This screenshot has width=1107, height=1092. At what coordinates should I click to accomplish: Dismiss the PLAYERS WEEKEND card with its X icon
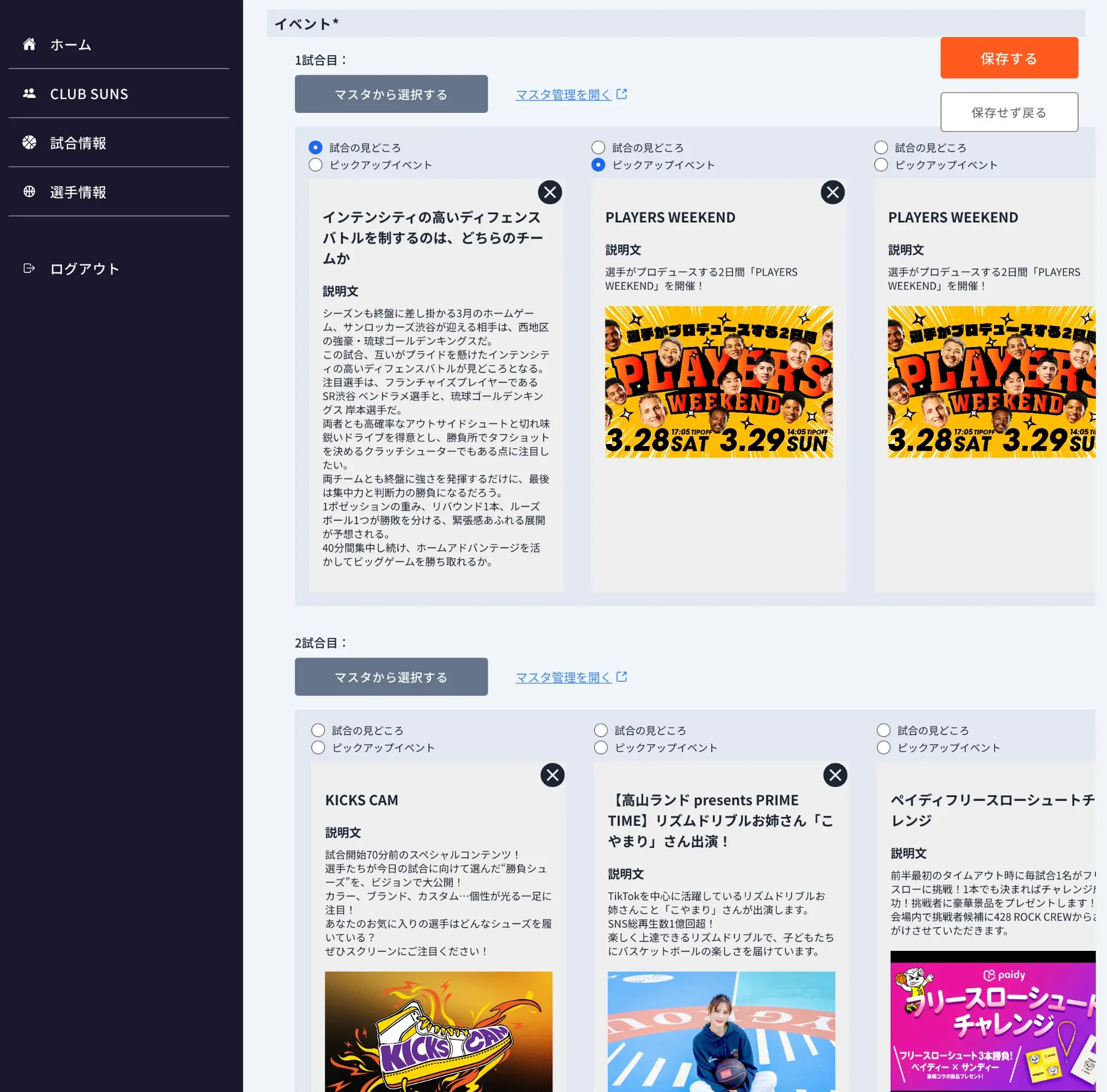pyautogui.click(x=832, y=193)
